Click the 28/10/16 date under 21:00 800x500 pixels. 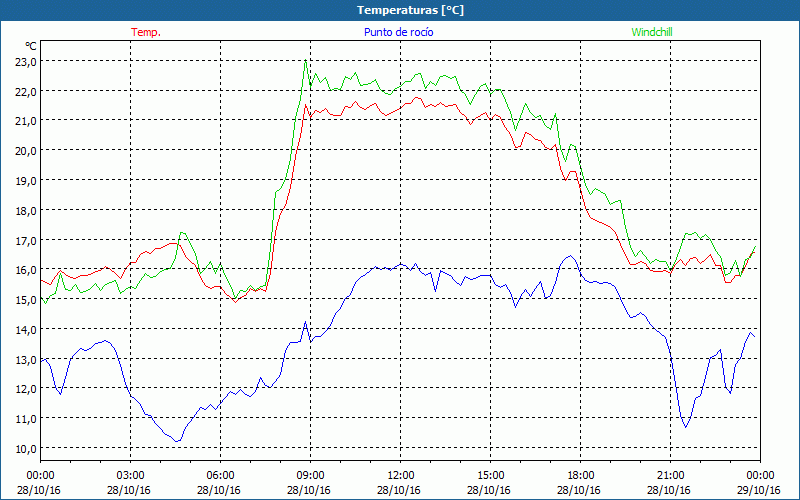669,490
